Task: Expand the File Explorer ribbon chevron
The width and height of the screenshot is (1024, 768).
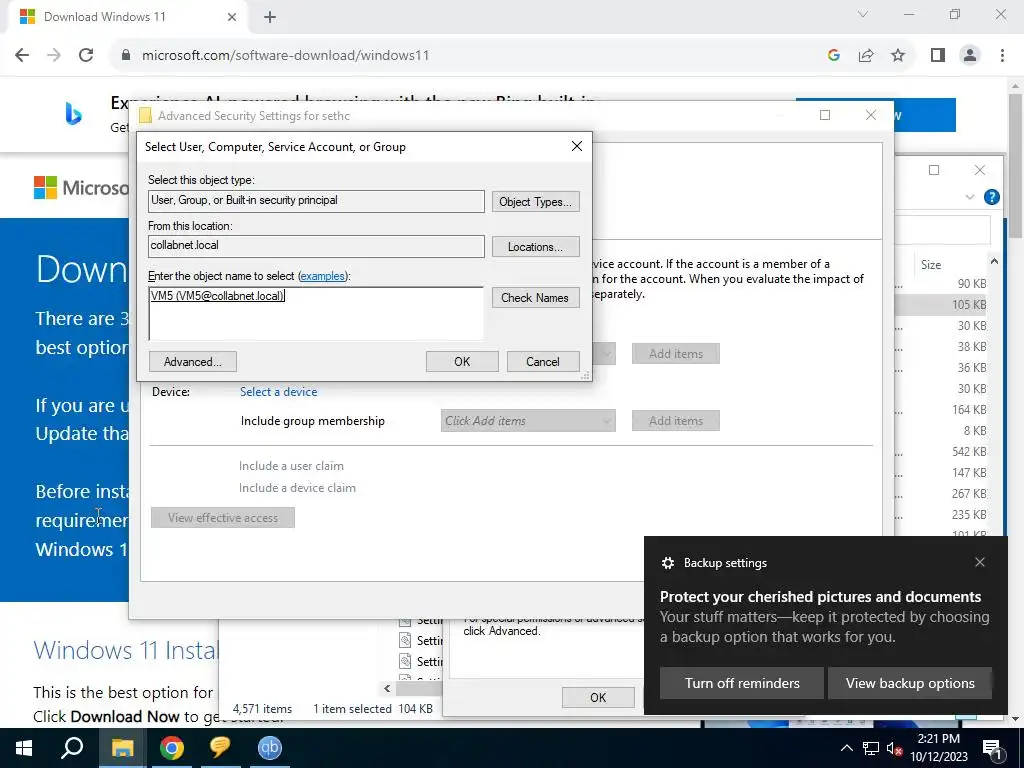Action: 969,197
